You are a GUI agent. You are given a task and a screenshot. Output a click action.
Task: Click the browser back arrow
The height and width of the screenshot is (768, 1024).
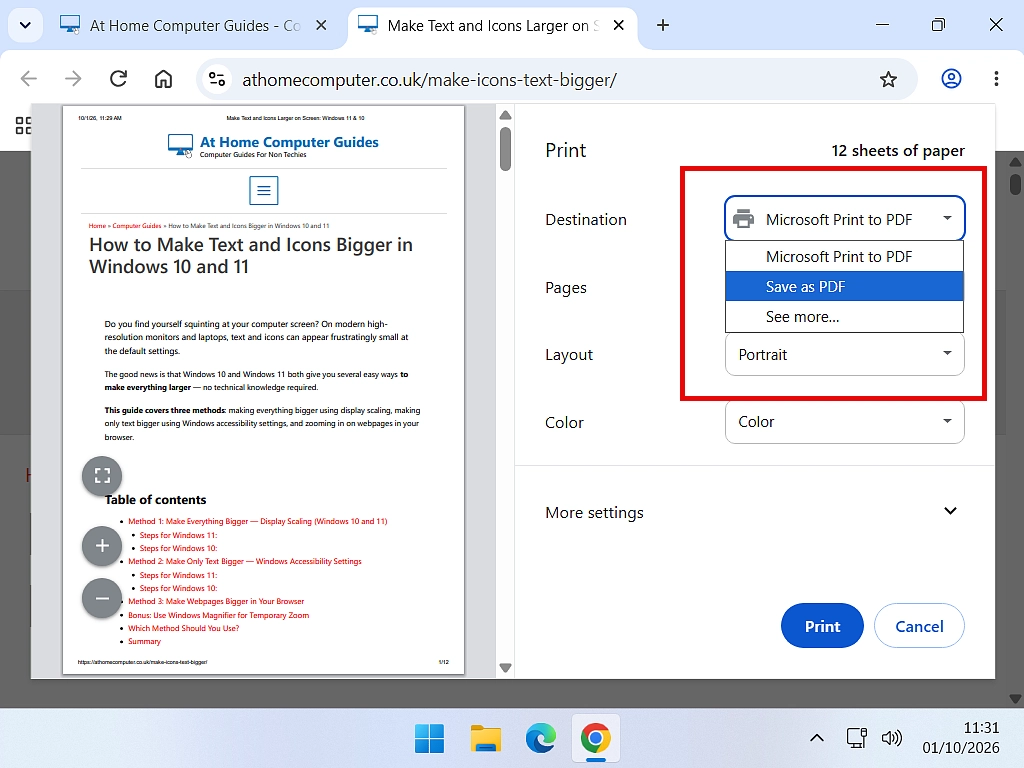pyautogui.click(x=29, y=79)
